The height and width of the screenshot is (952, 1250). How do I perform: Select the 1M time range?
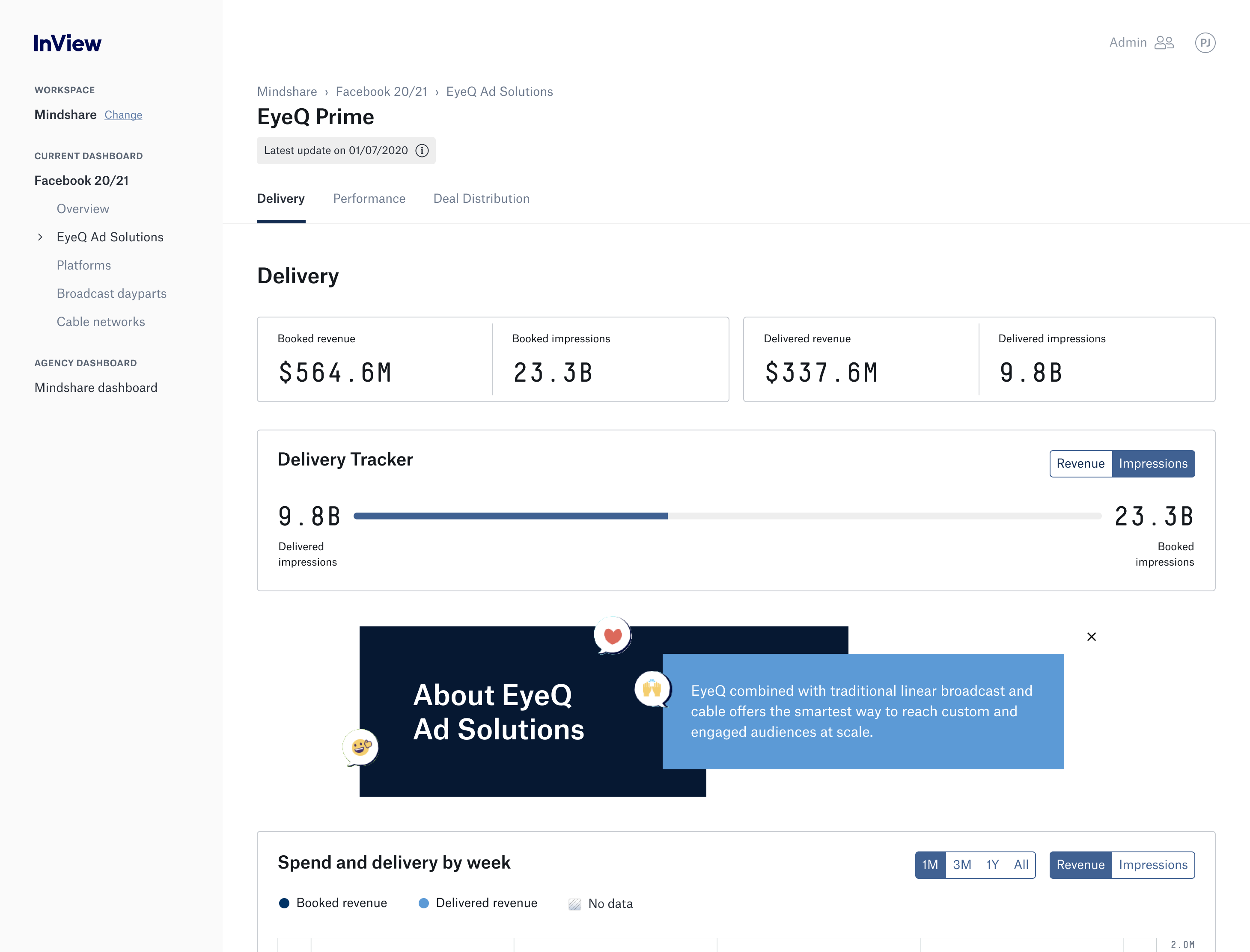point(930,865)
